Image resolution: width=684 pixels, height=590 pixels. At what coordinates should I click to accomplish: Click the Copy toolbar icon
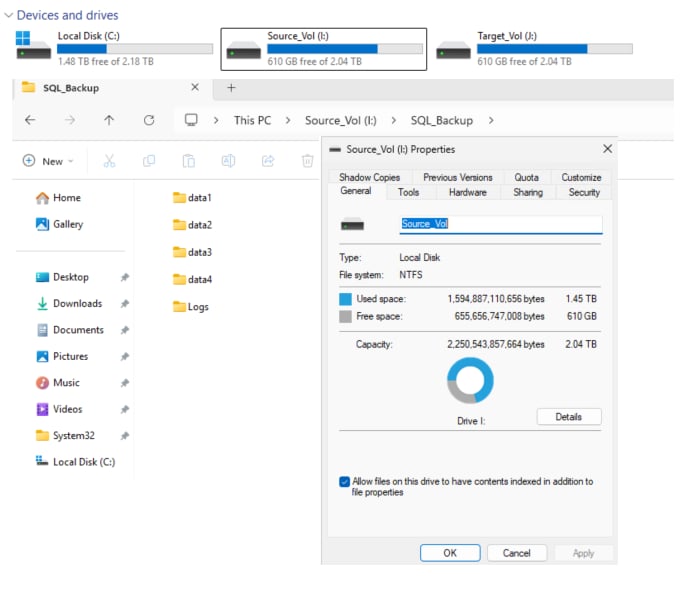[149, 161]
